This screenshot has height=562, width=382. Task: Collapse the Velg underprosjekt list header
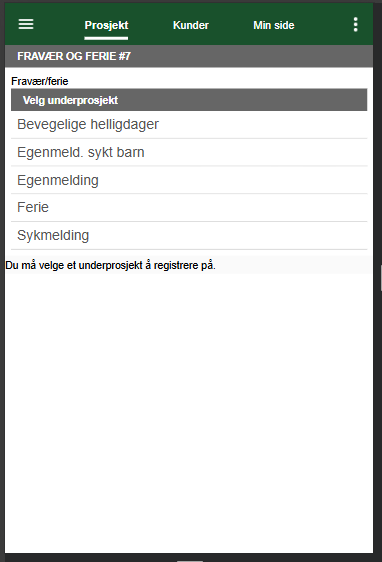pyautogui.click(x=189, y=100)
